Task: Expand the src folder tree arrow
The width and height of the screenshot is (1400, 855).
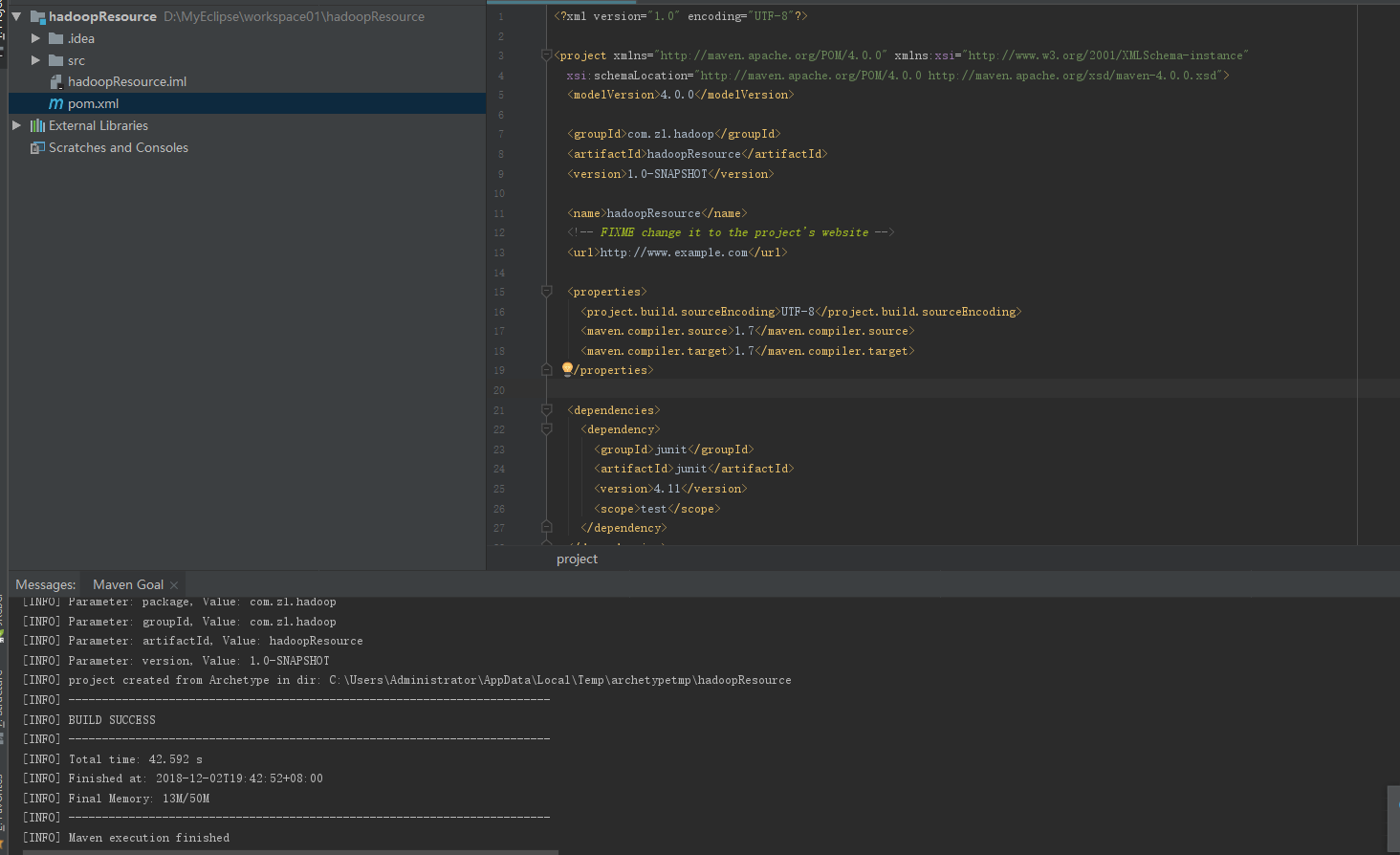Action: pyautogui.click(x=35, y=60)
